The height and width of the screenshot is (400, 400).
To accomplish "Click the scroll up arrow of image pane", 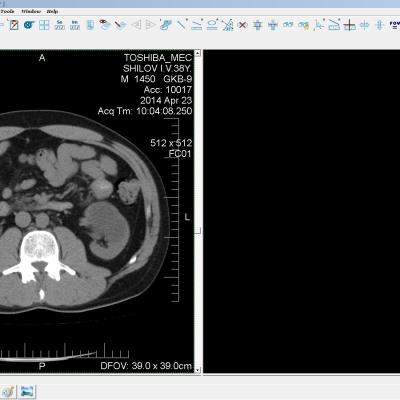I will point(198,53).
